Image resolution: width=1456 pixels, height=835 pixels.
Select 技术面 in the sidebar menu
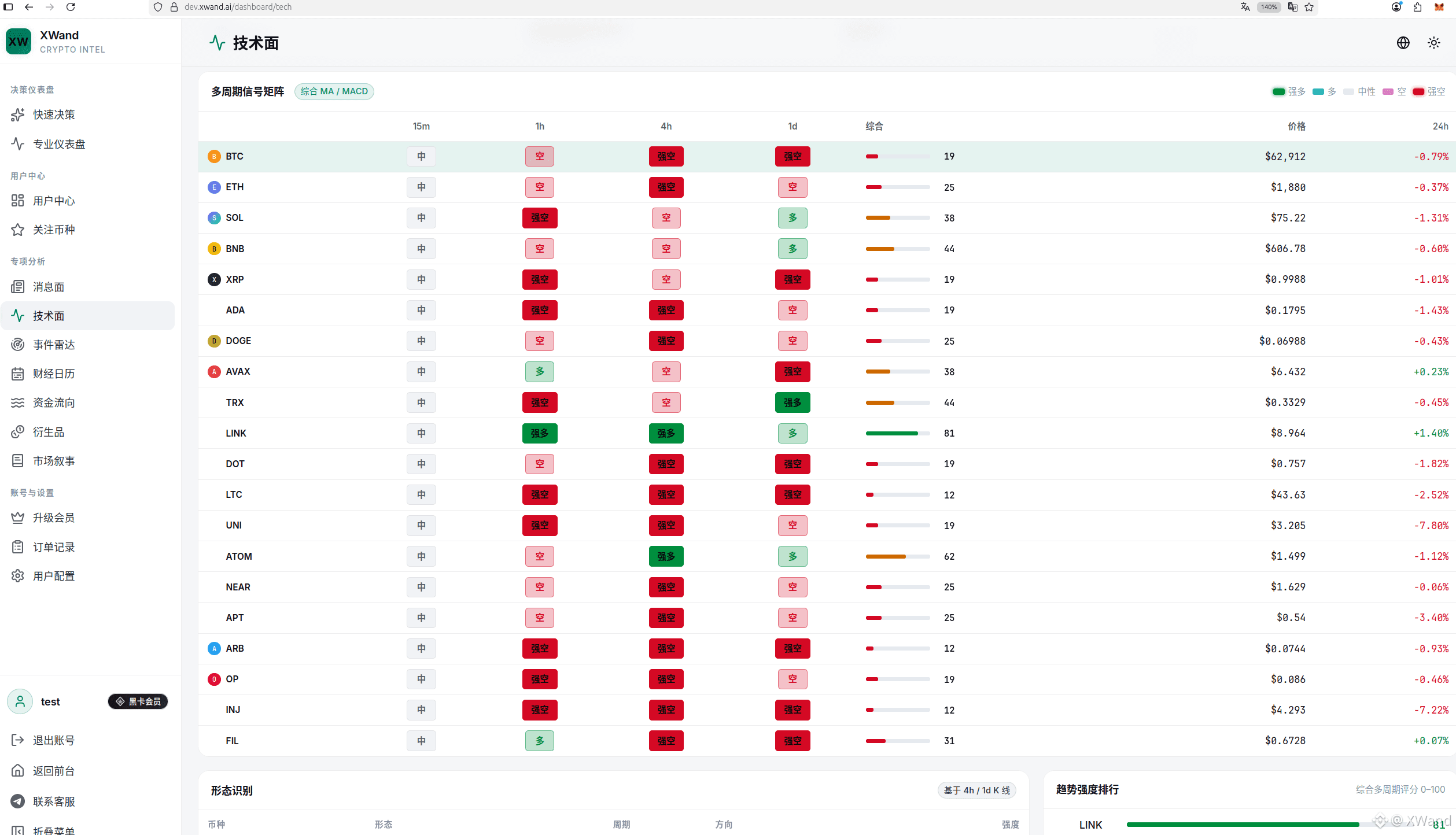88,316
